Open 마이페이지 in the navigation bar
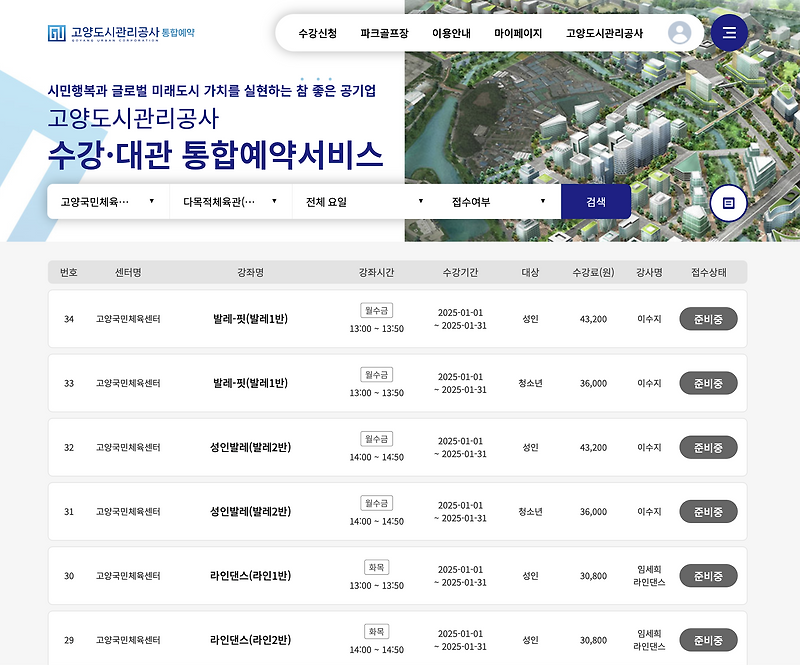800x665 pixels. click(x=519, y=31)
